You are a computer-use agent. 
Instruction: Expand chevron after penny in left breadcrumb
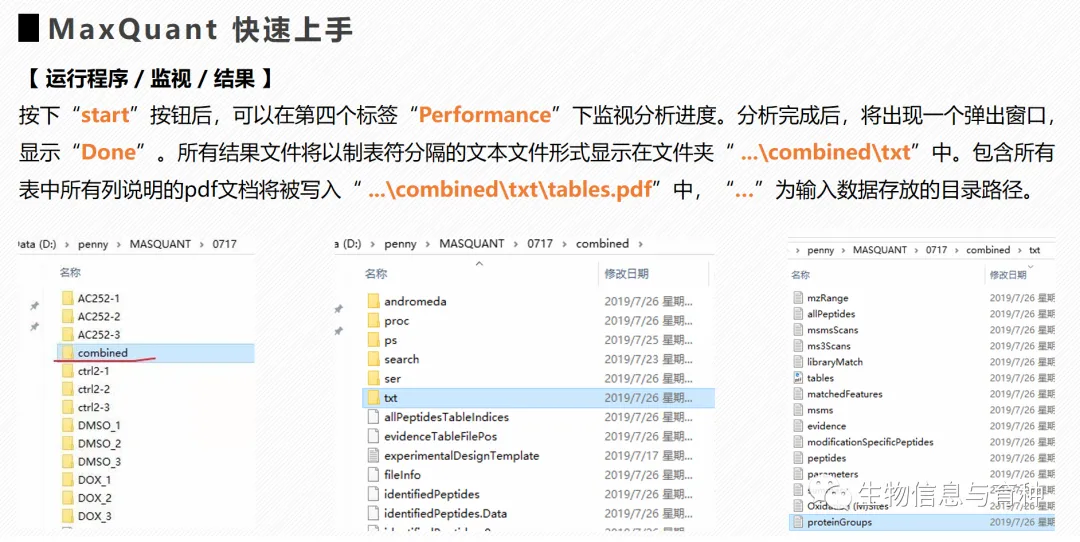tap(118, 244)
